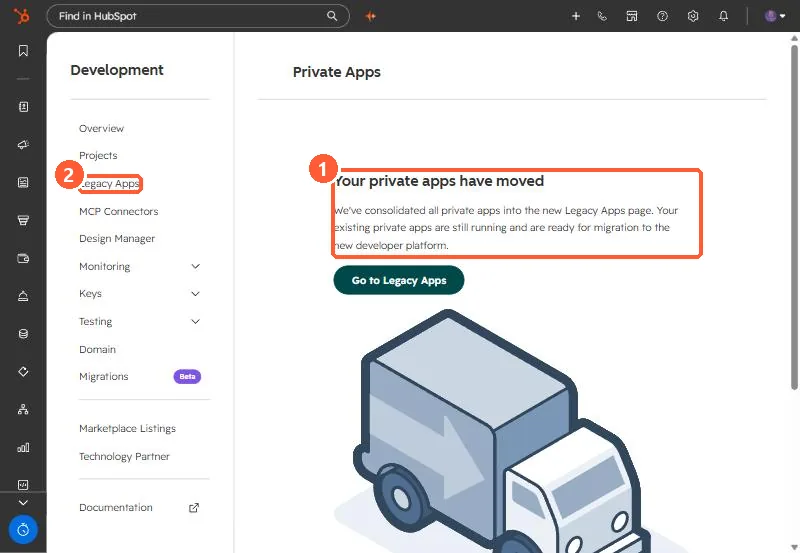Expand the Keys section chevron

(x=195, y=294)
